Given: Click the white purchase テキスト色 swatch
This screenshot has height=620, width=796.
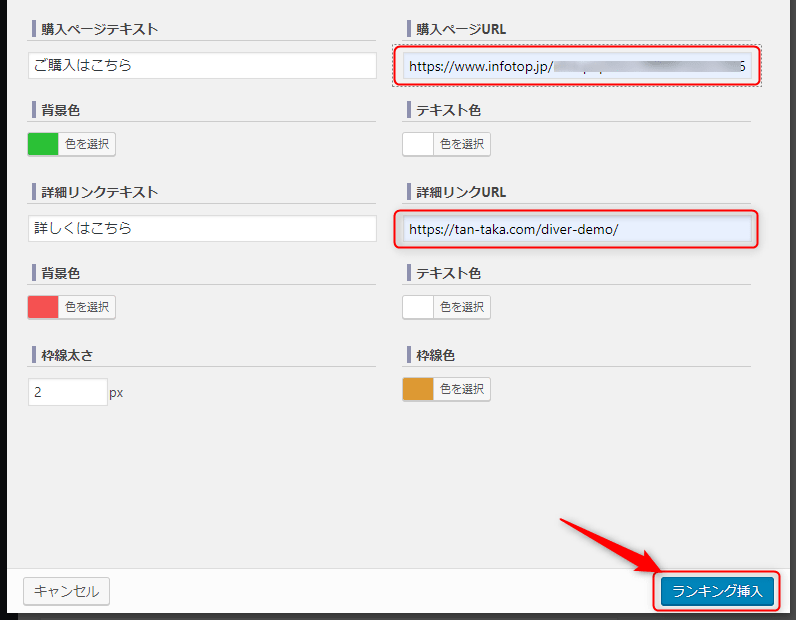Looking at the screenshot, I should coord(418,144).
